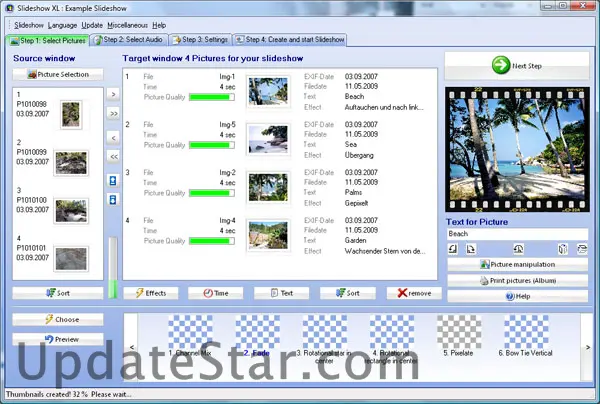
Task: Click Print pictures (Album) button
Action: coord(517,280)
